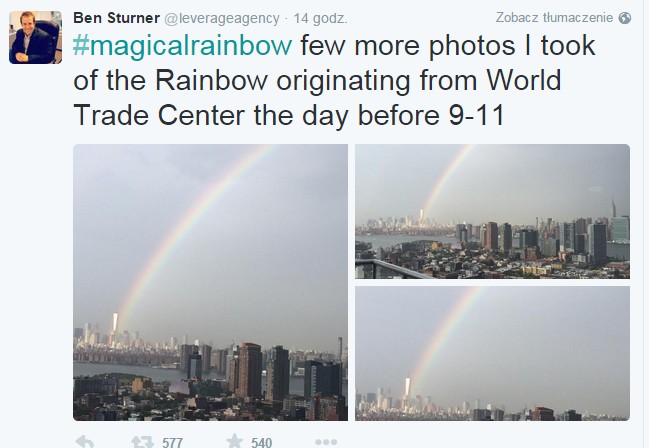
Task: Click the '14 godz.' timestamp
Action: coord(320,19)
